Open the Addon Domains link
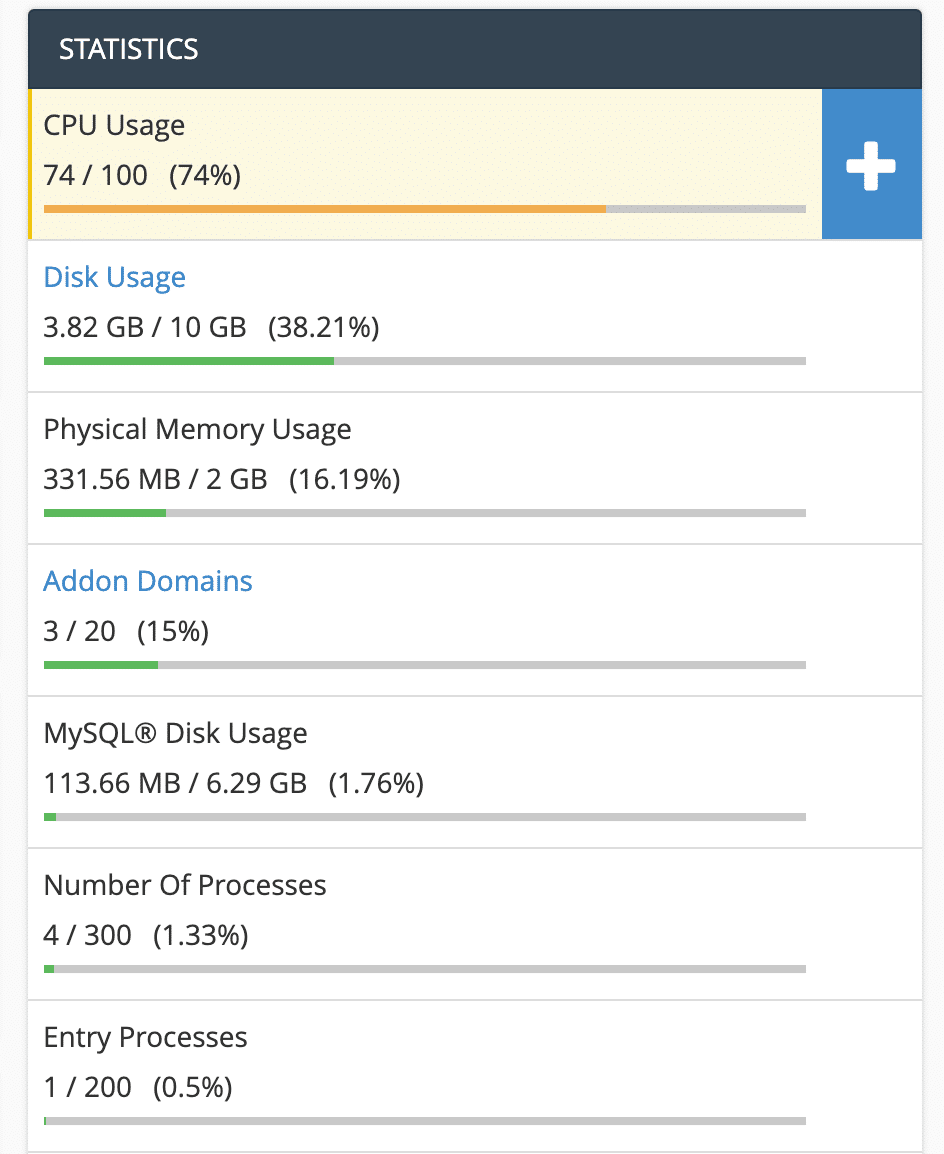The image size is (944, 1154). tap(148, 581)
